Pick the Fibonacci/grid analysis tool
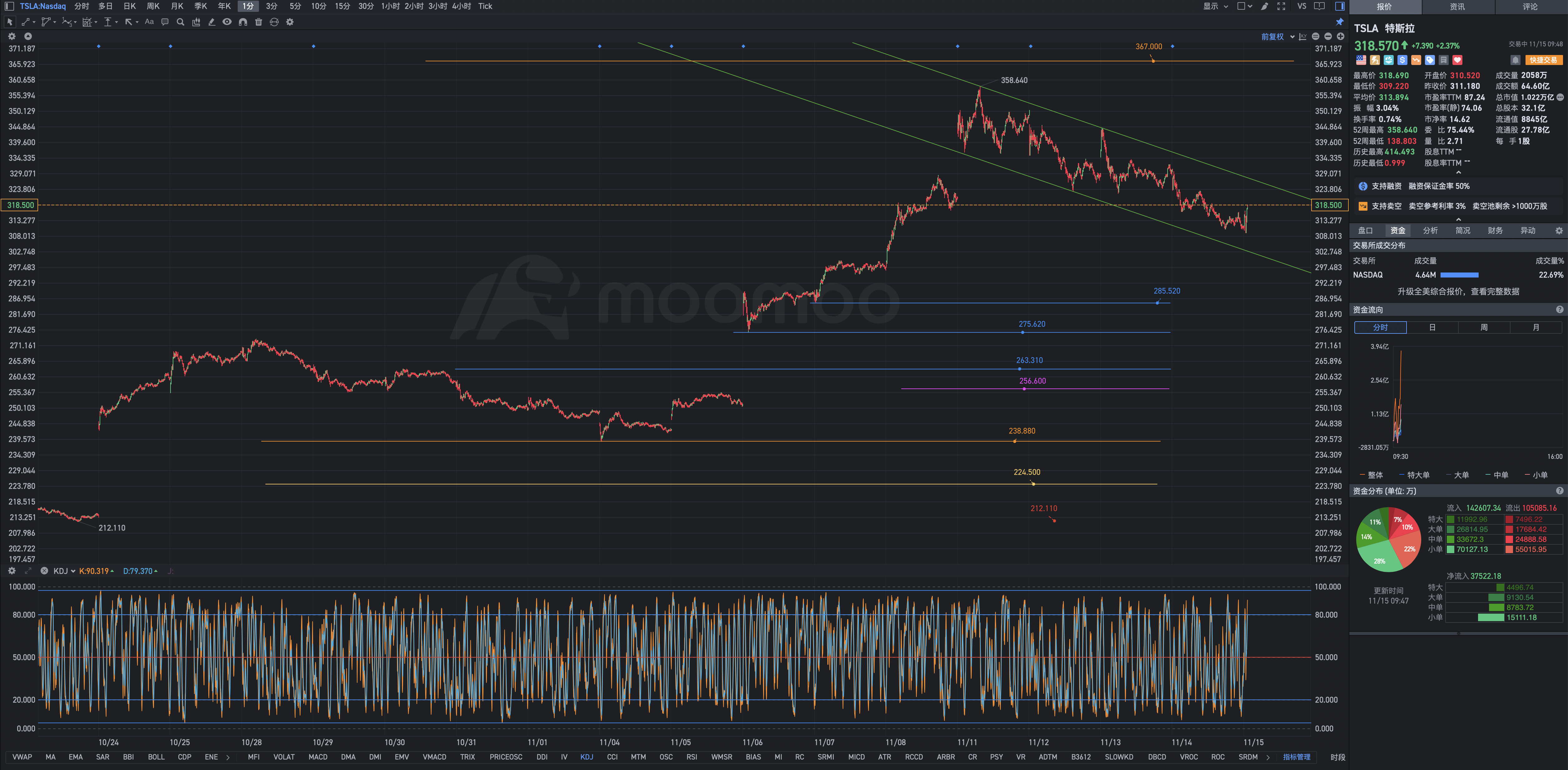 point(87,22)
